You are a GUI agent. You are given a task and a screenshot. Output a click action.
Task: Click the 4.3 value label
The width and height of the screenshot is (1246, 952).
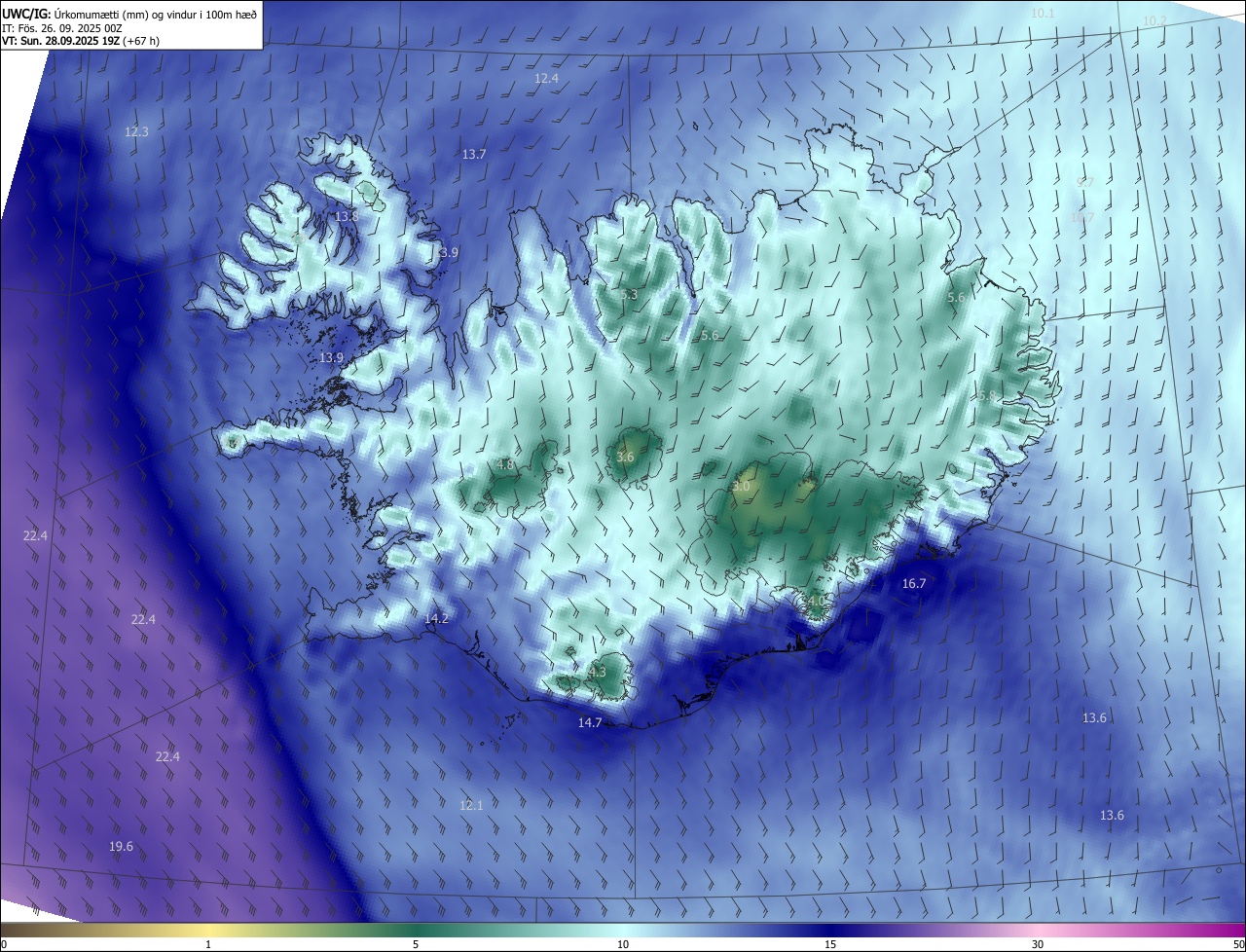(598, 672)
